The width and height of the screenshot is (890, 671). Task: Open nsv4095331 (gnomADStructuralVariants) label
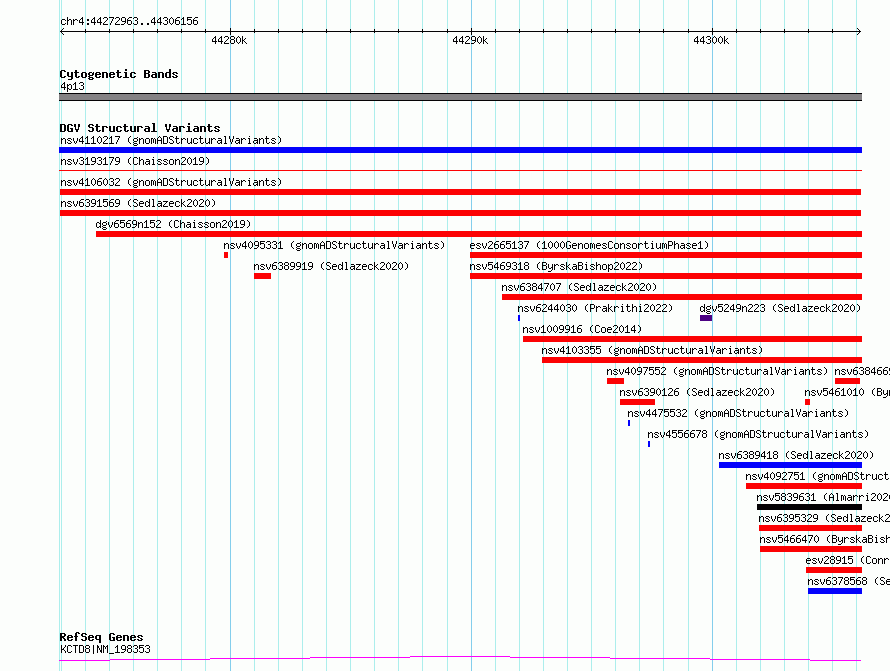334,245
